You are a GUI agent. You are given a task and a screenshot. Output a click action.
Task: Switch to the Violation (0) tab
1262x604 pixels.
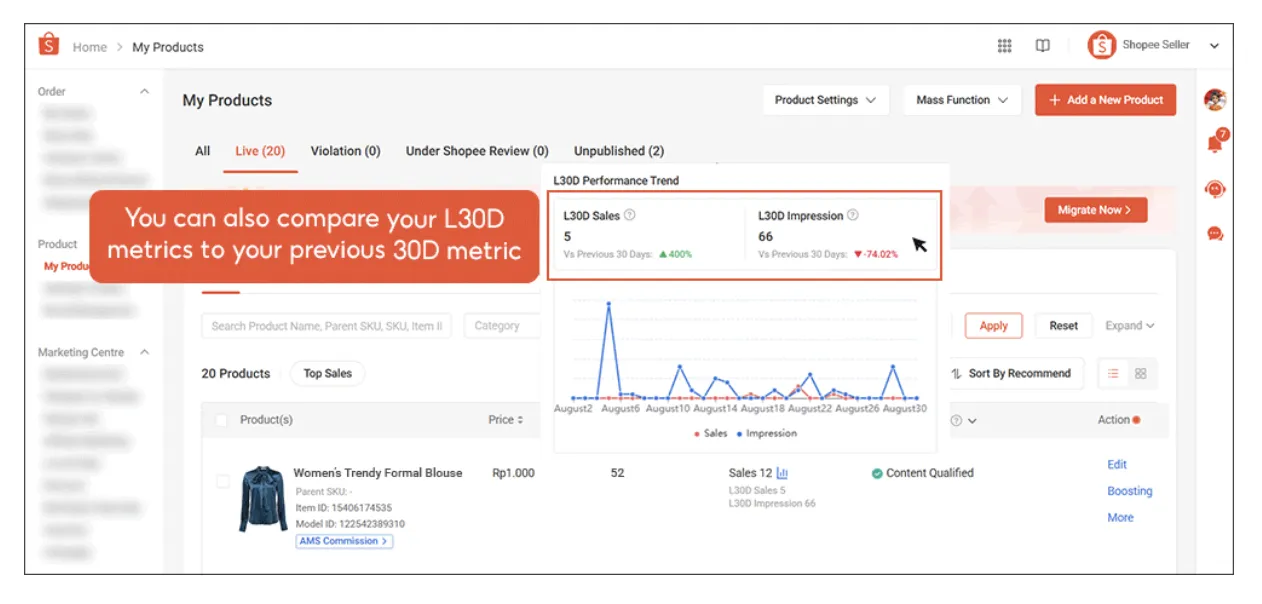click(345, 151)
